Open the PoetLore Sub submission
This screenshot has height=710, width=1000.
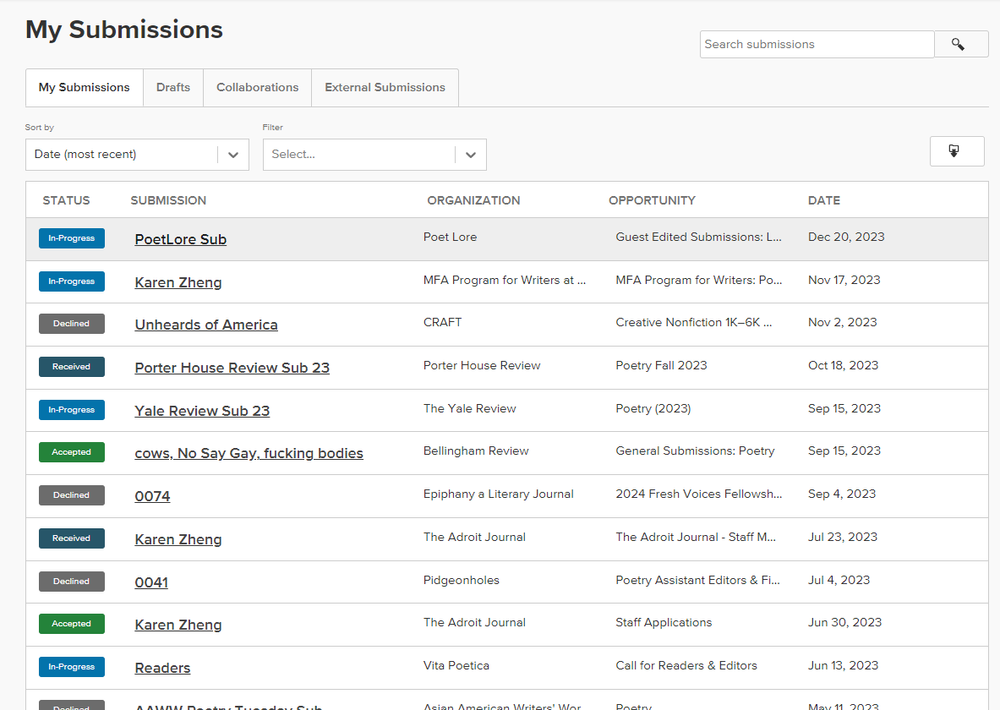(180, 239)
